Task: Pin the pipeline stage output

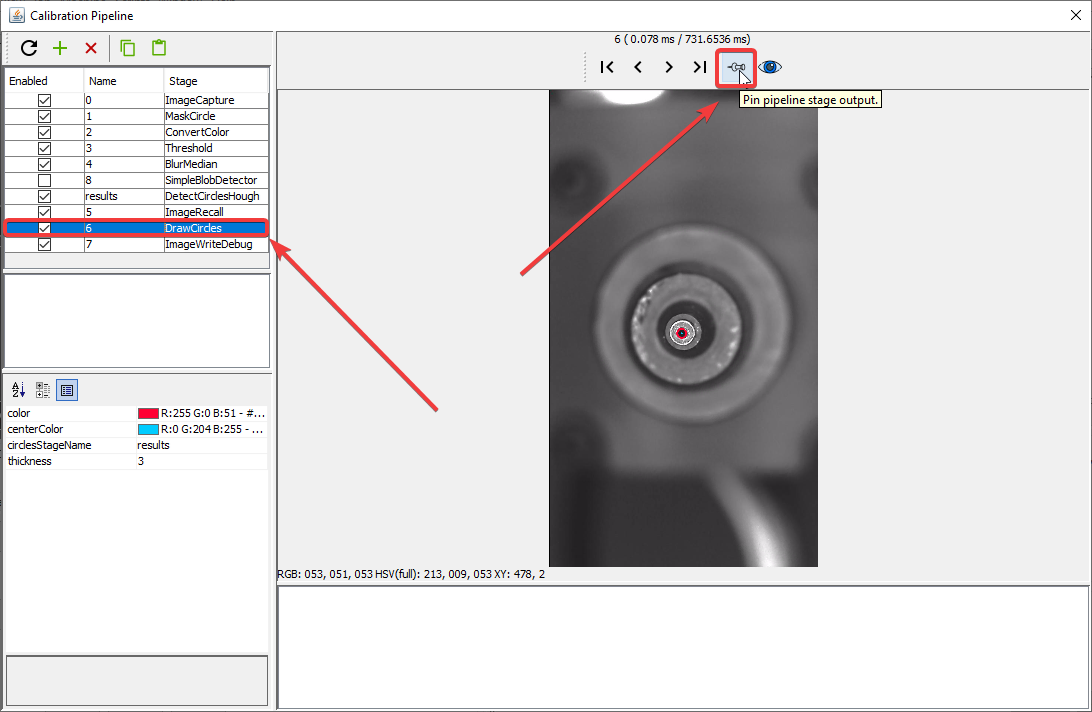Action: (735, 68)
